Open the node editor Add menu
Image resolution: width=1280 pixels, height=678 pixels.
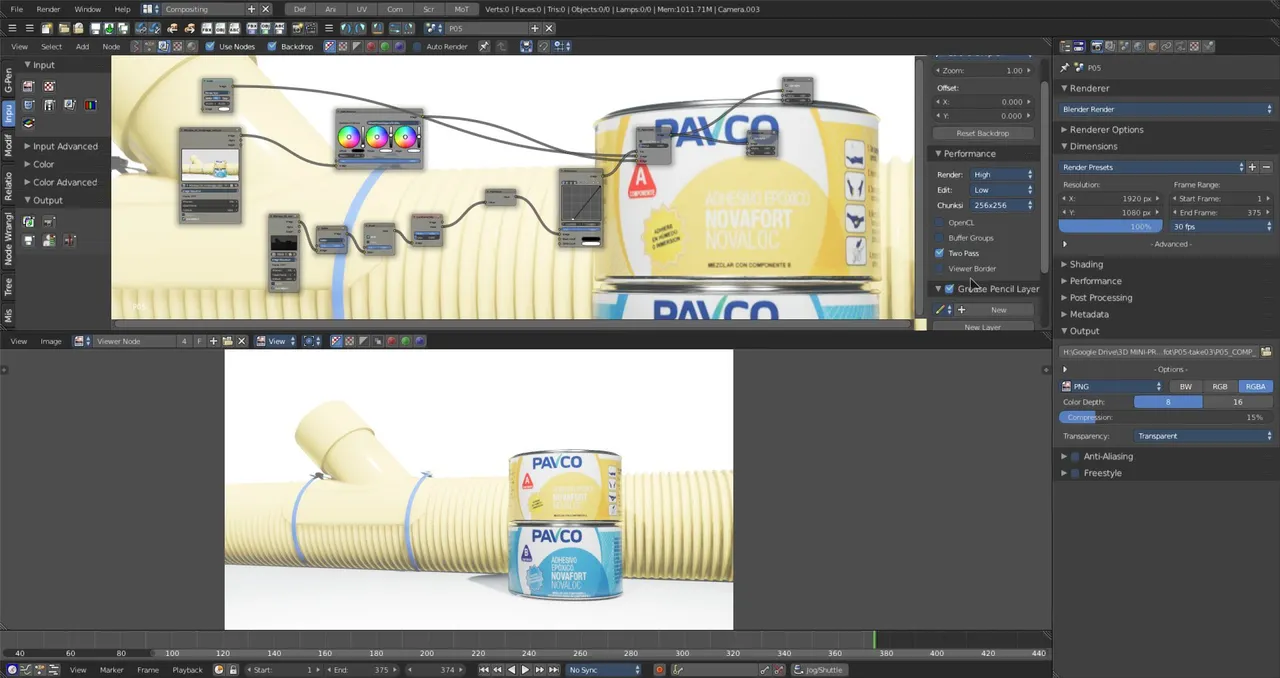pyautogui.click(x=82, y=46)
